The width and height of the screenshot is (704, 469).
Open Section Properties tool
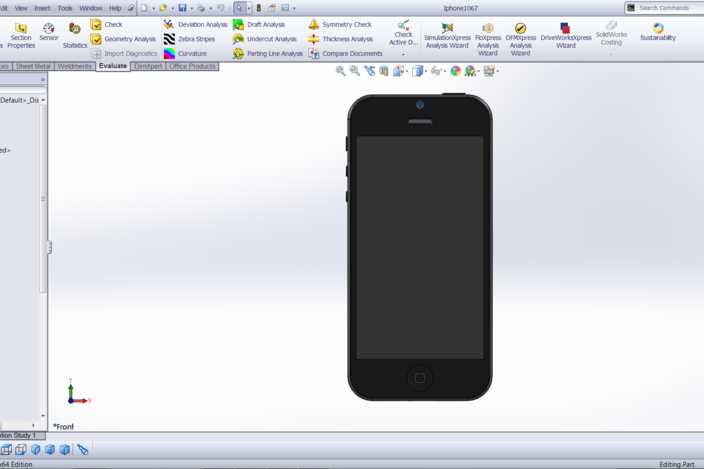tap(21, 35)
